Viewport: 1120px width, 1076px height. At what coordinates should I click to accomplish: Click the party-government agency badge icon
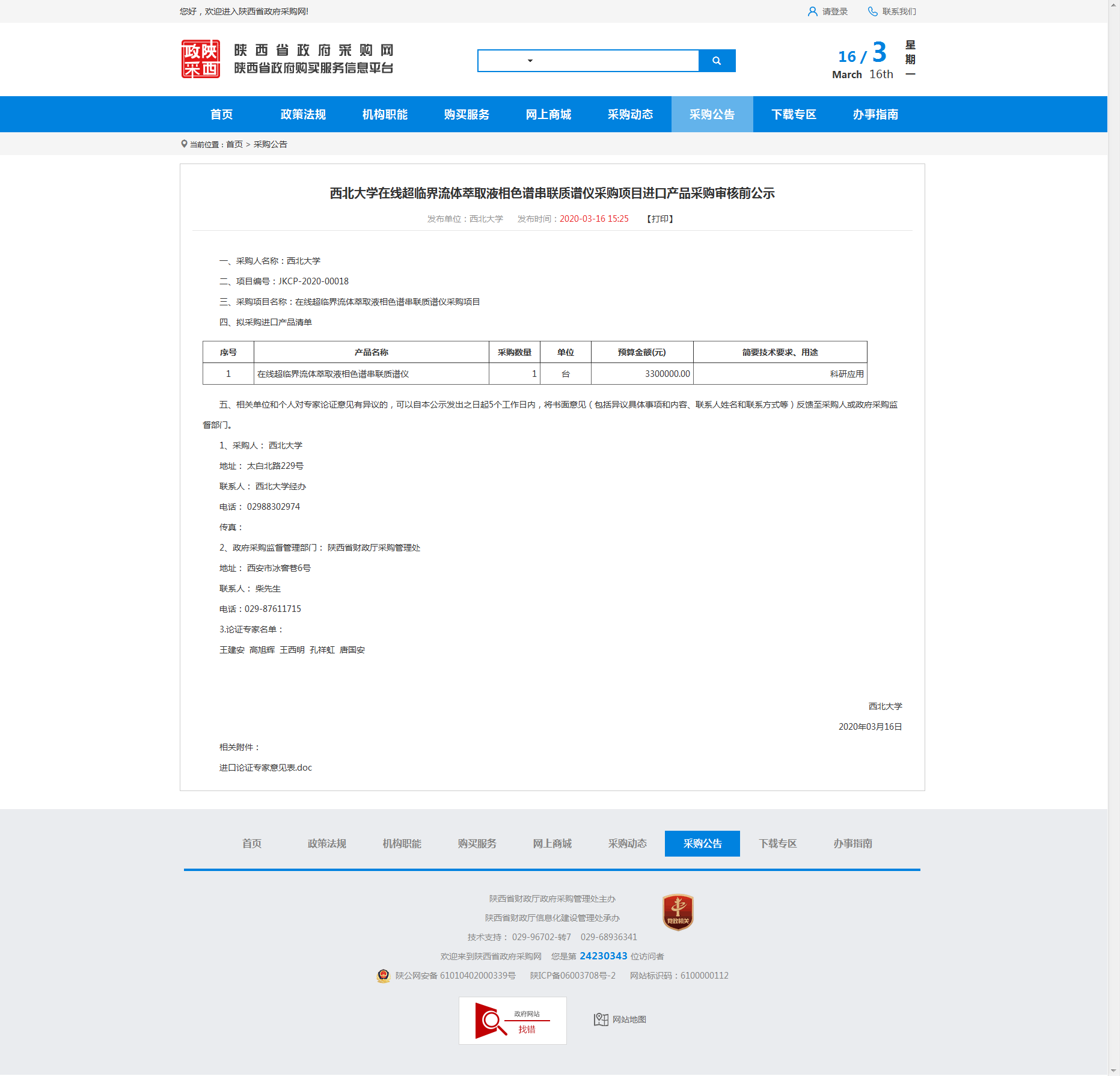click(678, 912)
